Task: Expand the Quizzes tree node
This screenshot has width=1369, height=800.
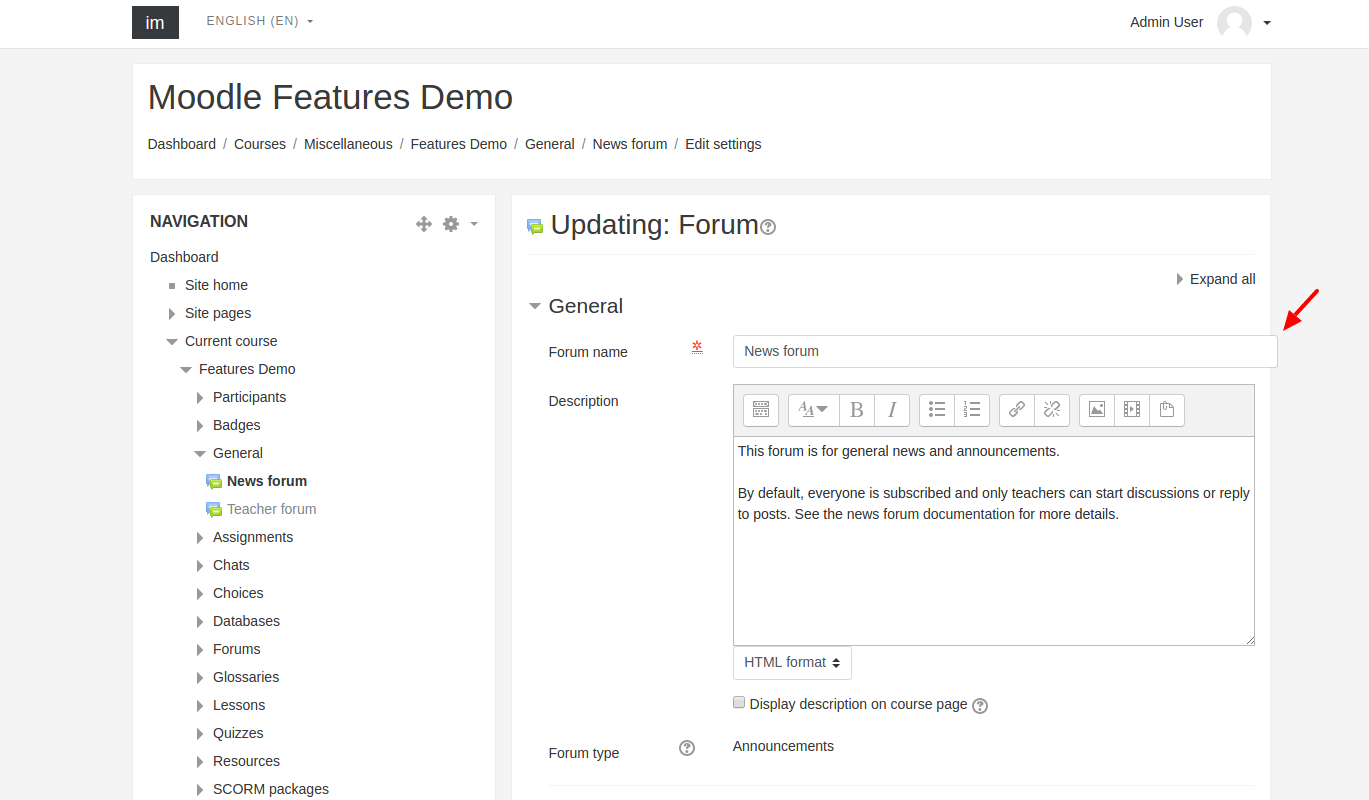Action: [x=200, y=733]
